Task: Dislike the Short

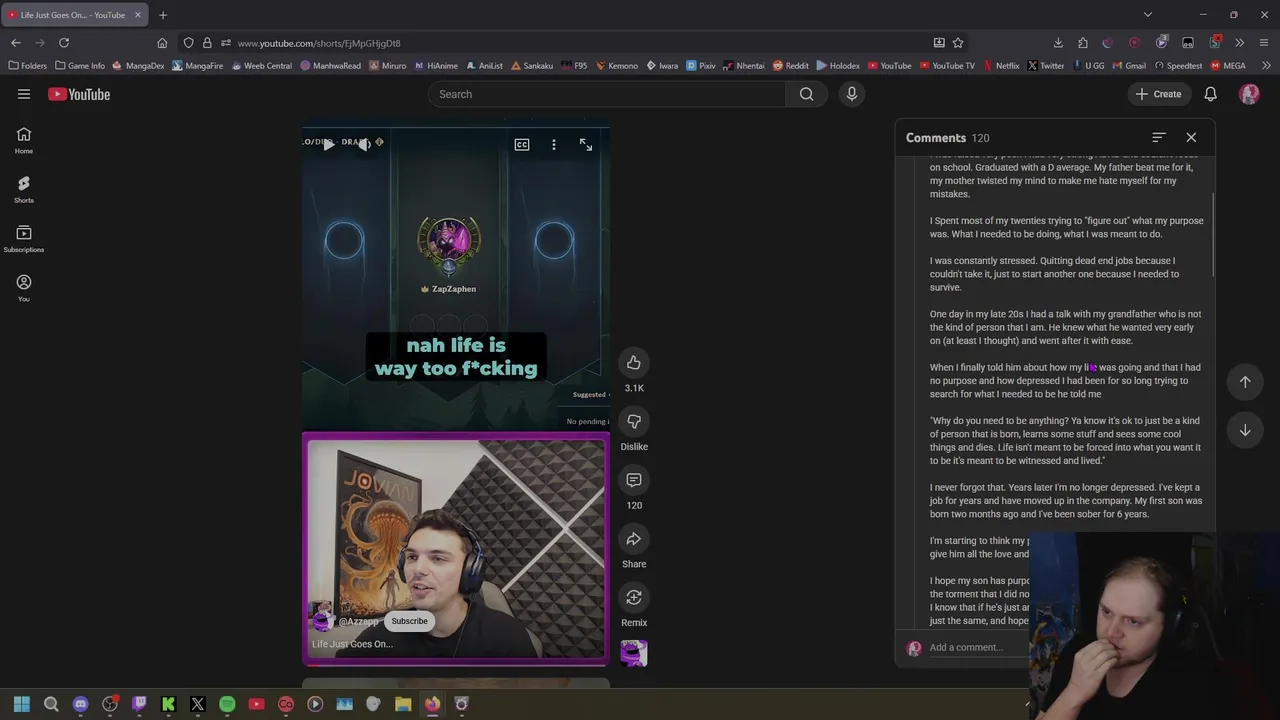Action: [634, 421]
